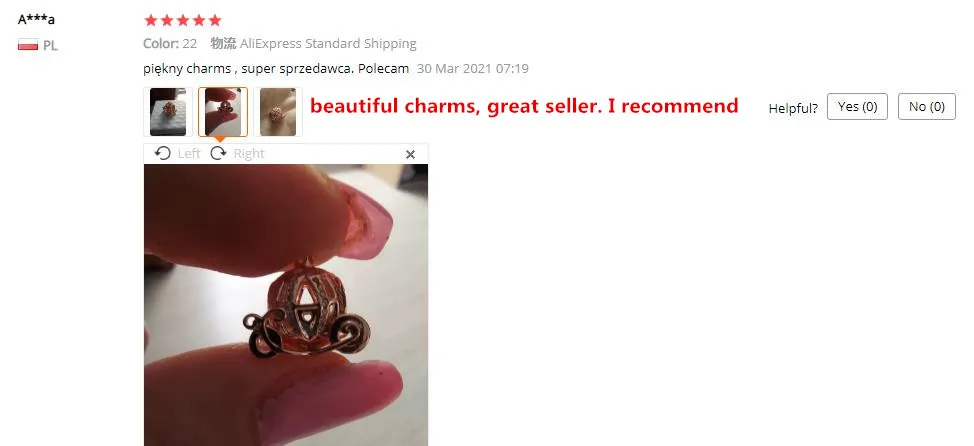Rotate the photo left using the counterclockwise arrow
This screenshot has width=974, height=446.
click(x=163, y=153)
